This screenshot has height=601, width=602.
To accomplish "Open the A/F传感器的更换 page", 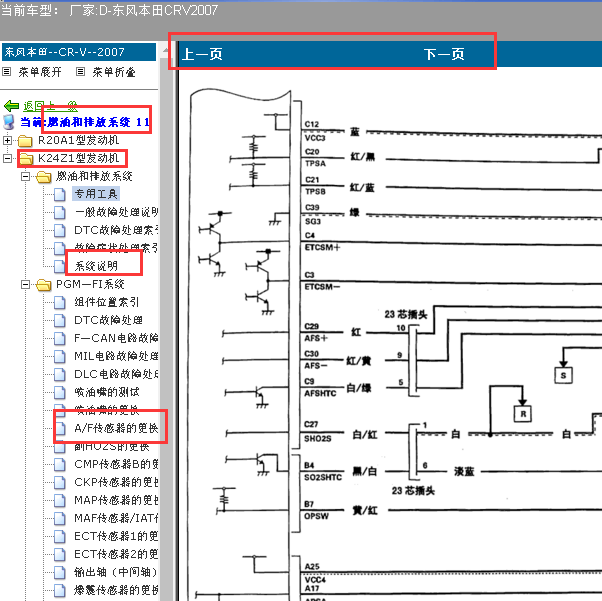I will 116,428.
